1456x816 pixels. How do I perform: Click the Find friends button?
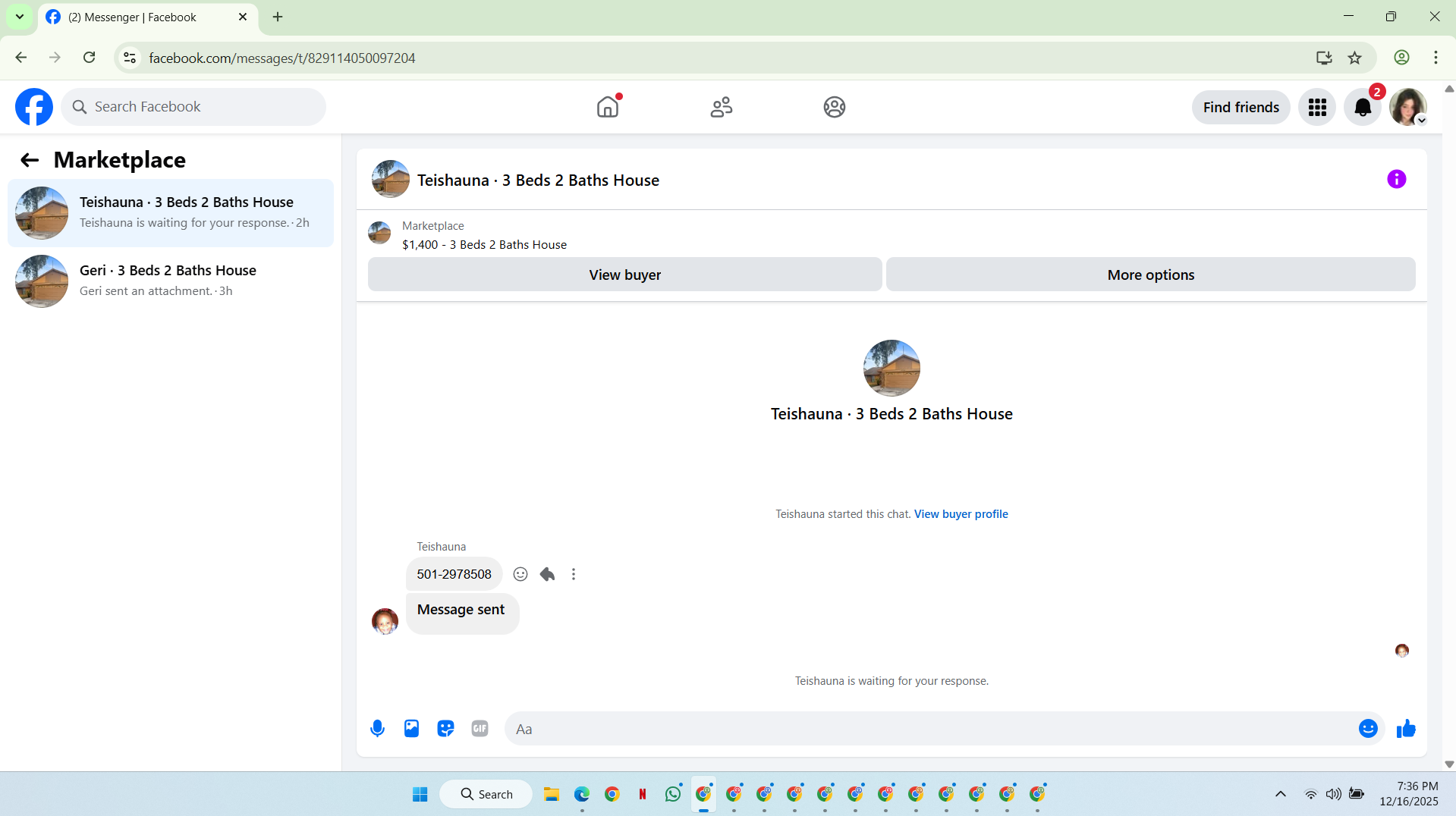pos(1241,107)
